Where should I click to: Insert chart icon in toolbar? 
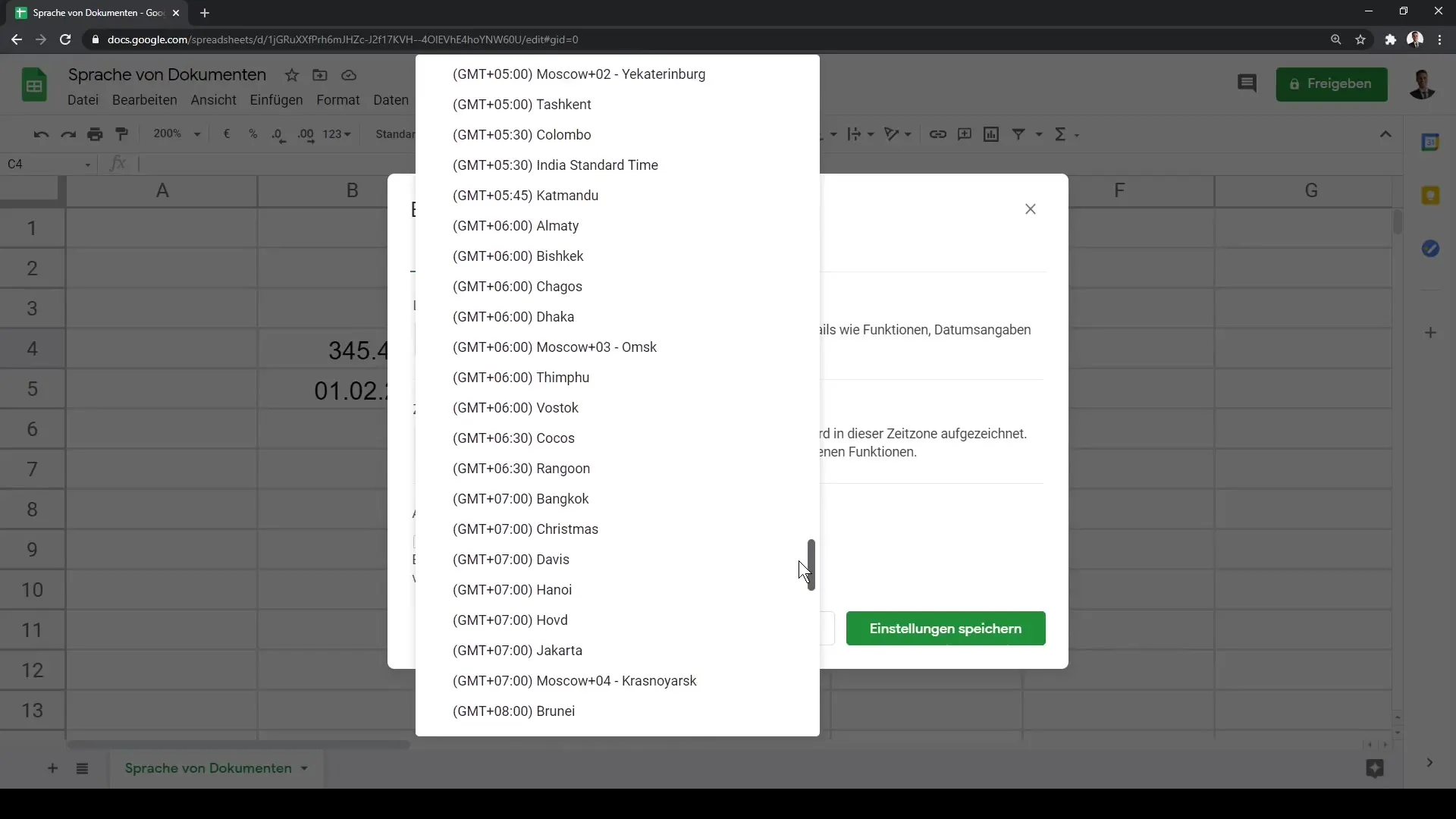[991, 134]
